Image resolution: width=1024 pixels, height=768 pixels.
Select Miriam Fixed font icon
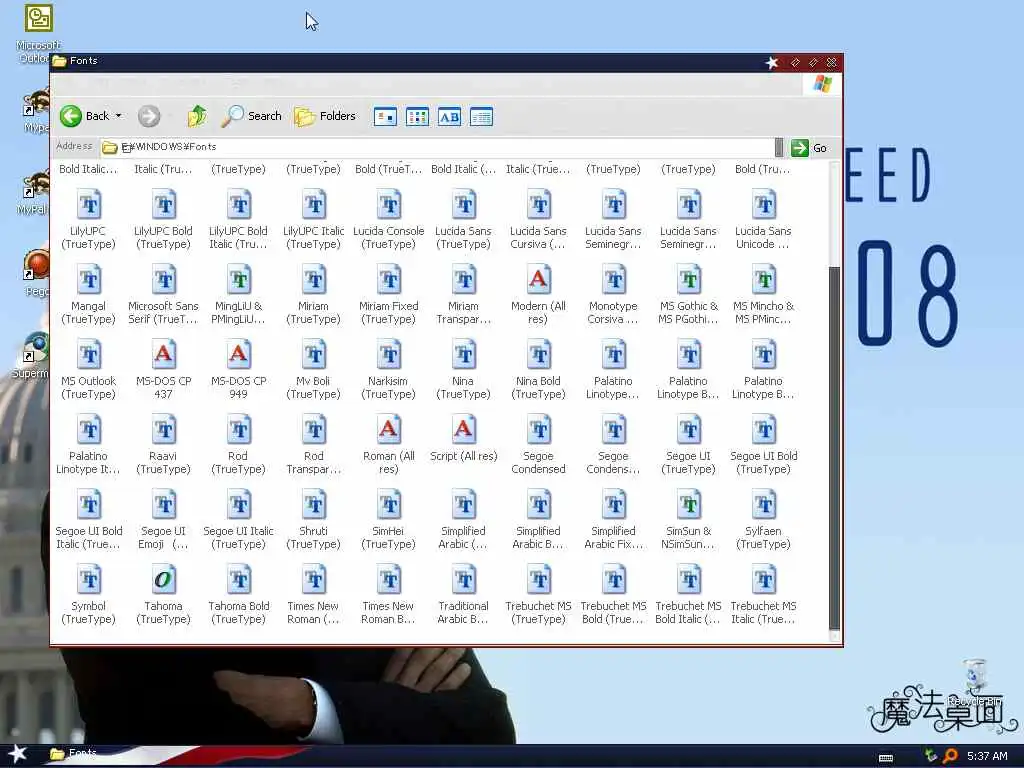(x=390, y=280)
